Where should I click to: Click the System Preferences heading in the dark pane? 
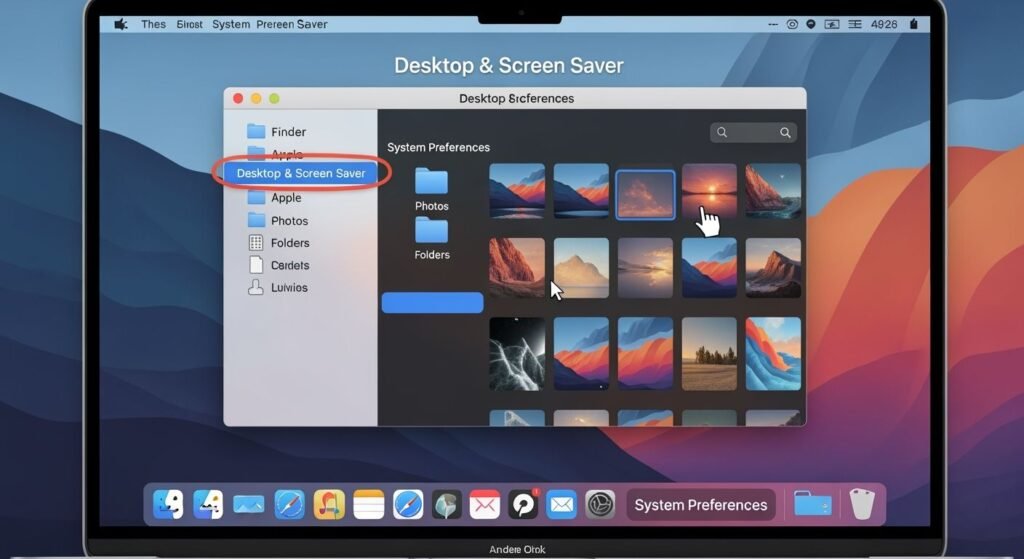pyautogui.click(x=438, y=148)
